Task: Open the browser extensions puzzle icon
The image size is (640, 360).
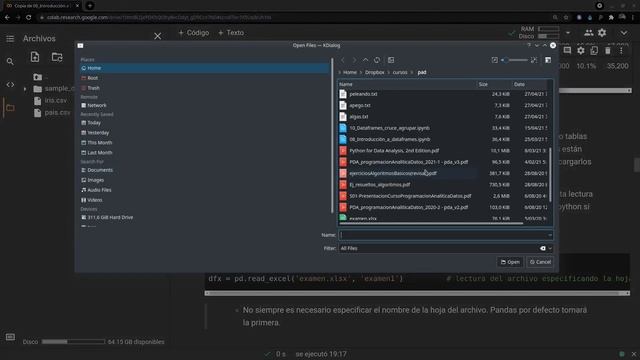Action: coord(611,18)
